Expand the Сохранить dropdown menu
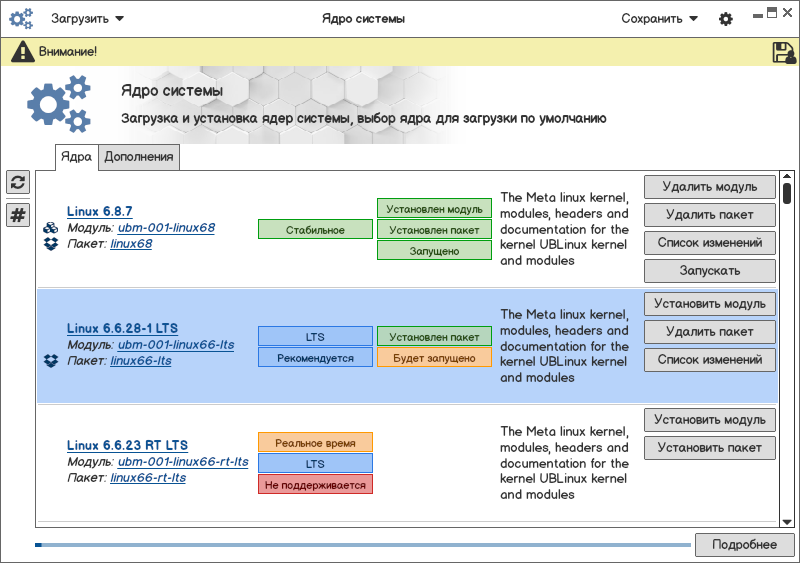Screen dimensions: 800x563 click(659, 19)
